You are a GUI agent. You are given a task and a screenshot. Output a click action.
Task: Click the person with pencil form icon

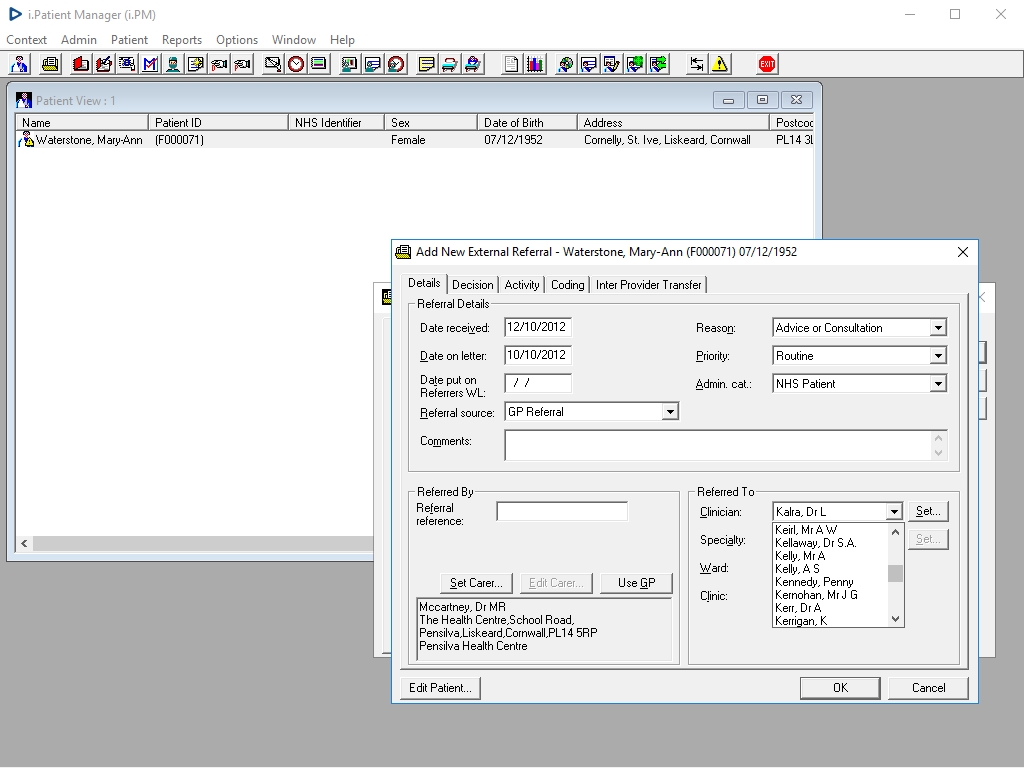(x=612, y=64)
